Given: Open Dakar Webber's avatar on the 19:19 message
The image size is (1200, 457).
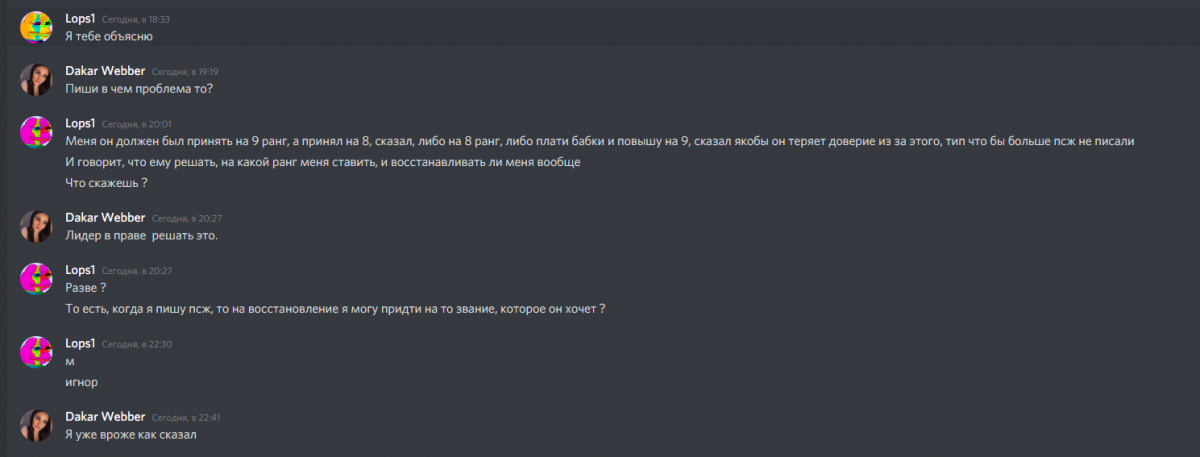Looking at the screenshot, I should click(36, 79).
